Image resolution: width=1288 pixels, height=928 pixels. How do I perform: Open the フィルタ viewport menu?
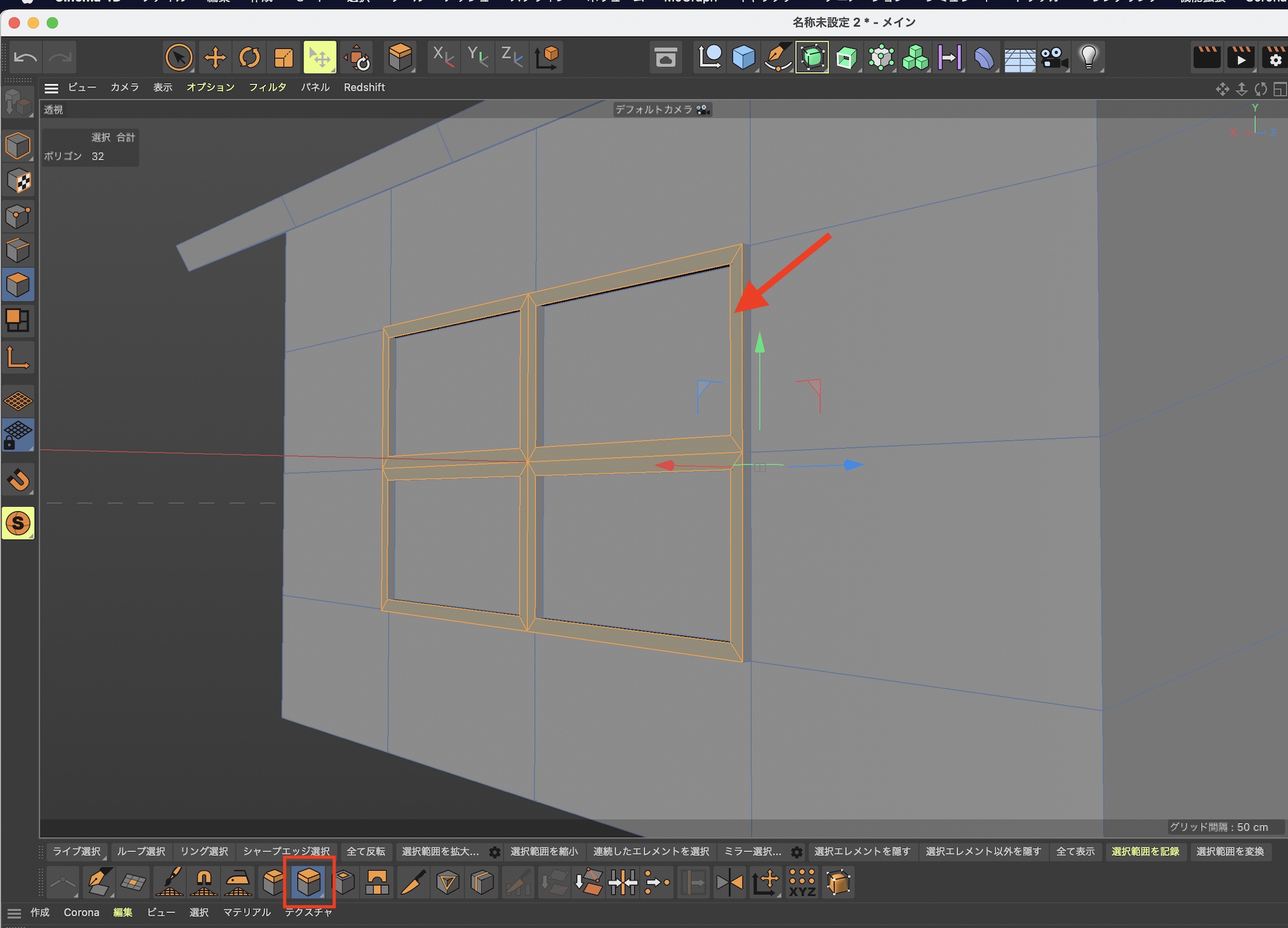[267, 88]
